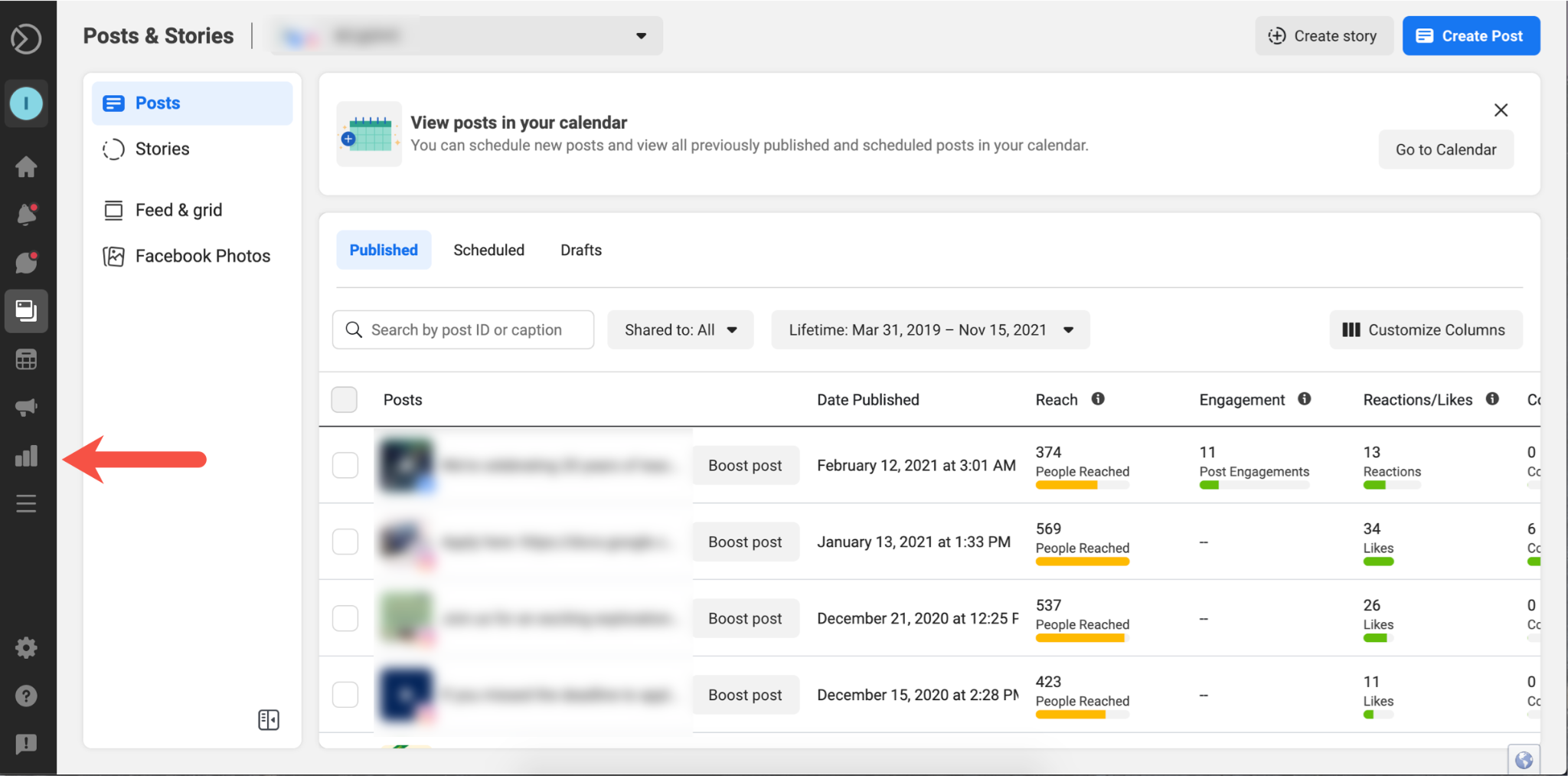Click the search by post ID field
Screen dimensions: 1568x776
coord(463,330)
